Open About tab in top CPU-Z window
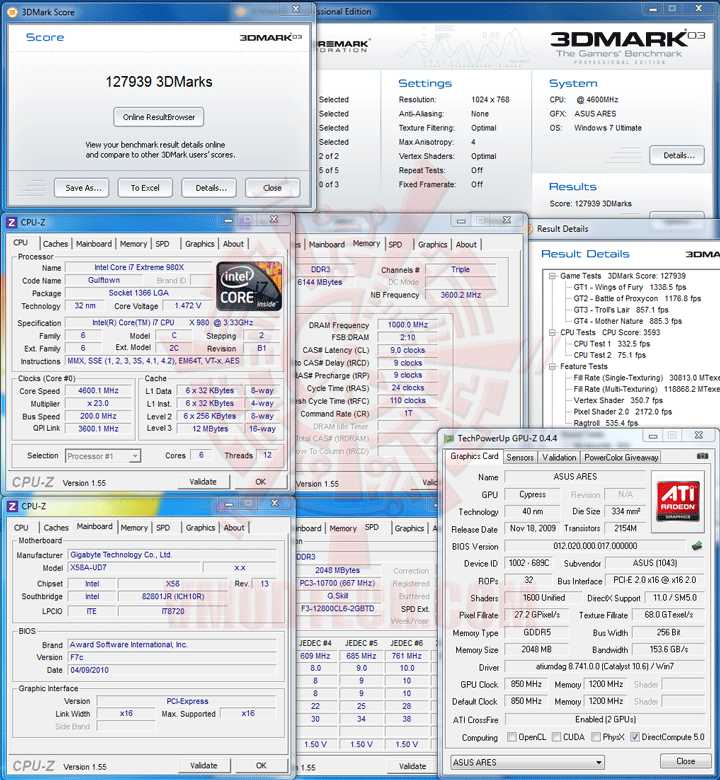 click(x=233, y=244)
